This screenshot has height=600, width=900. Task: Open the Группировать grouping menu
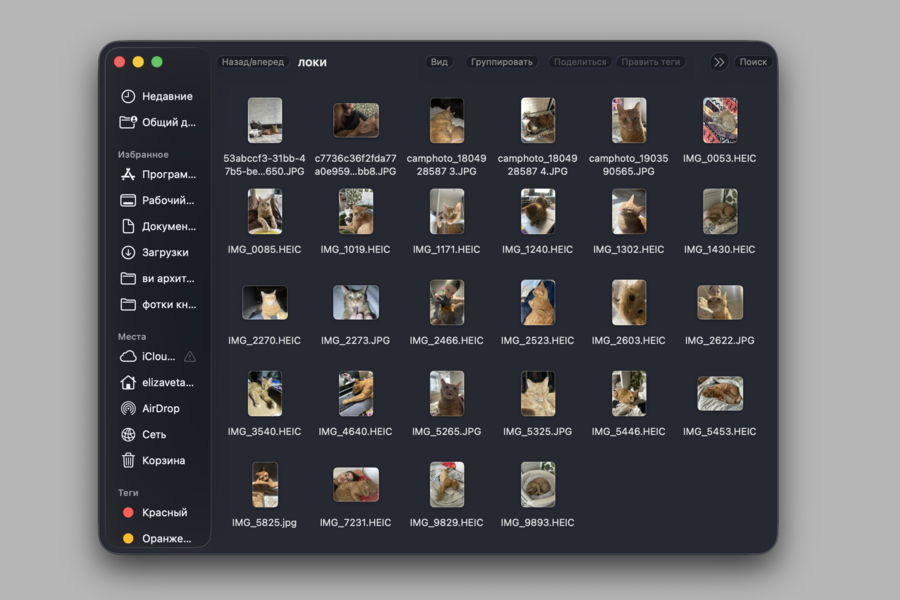coord(502,62)
